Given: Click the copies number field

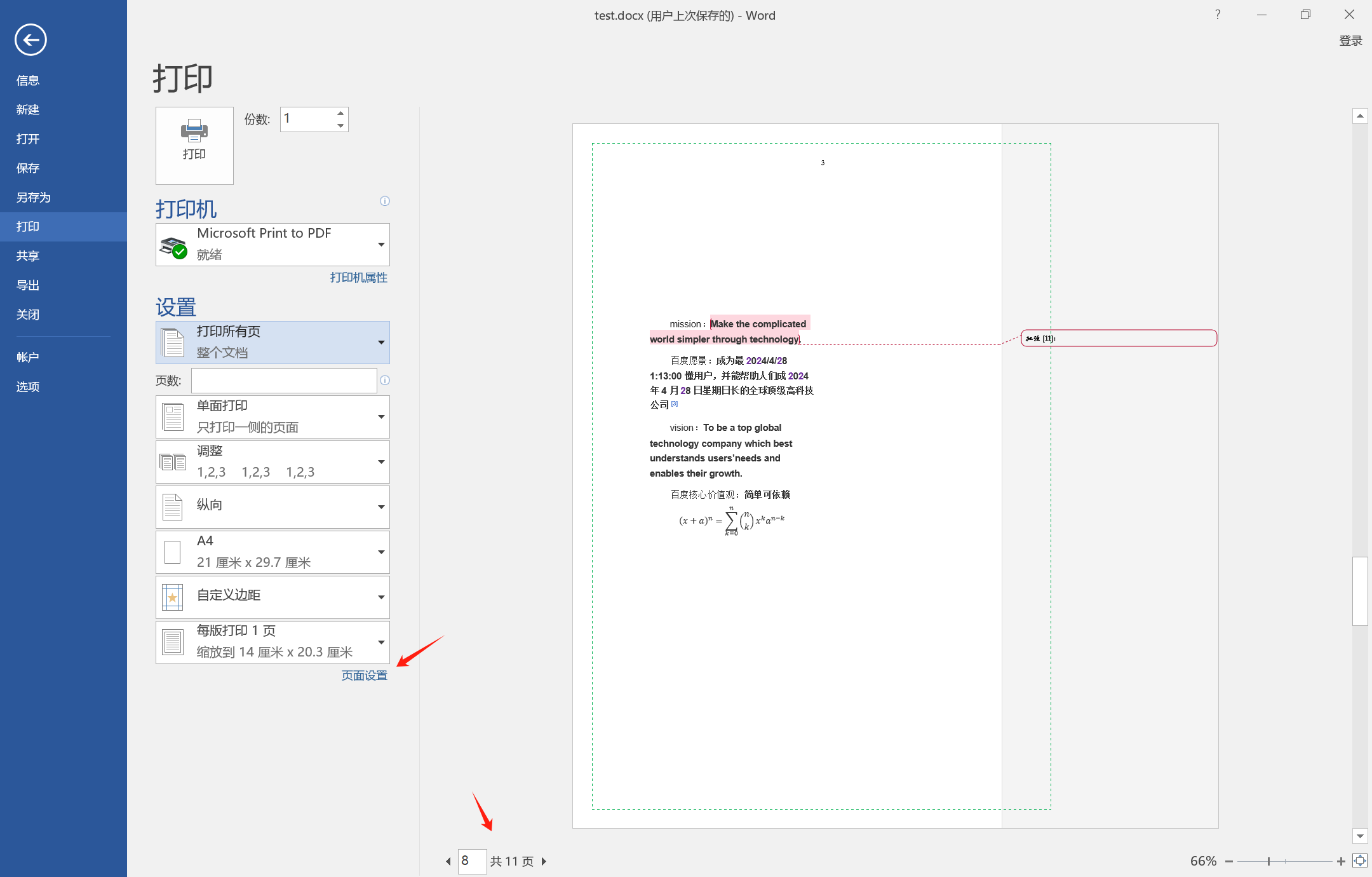Looking at the screenshot, I should point(307,119).
